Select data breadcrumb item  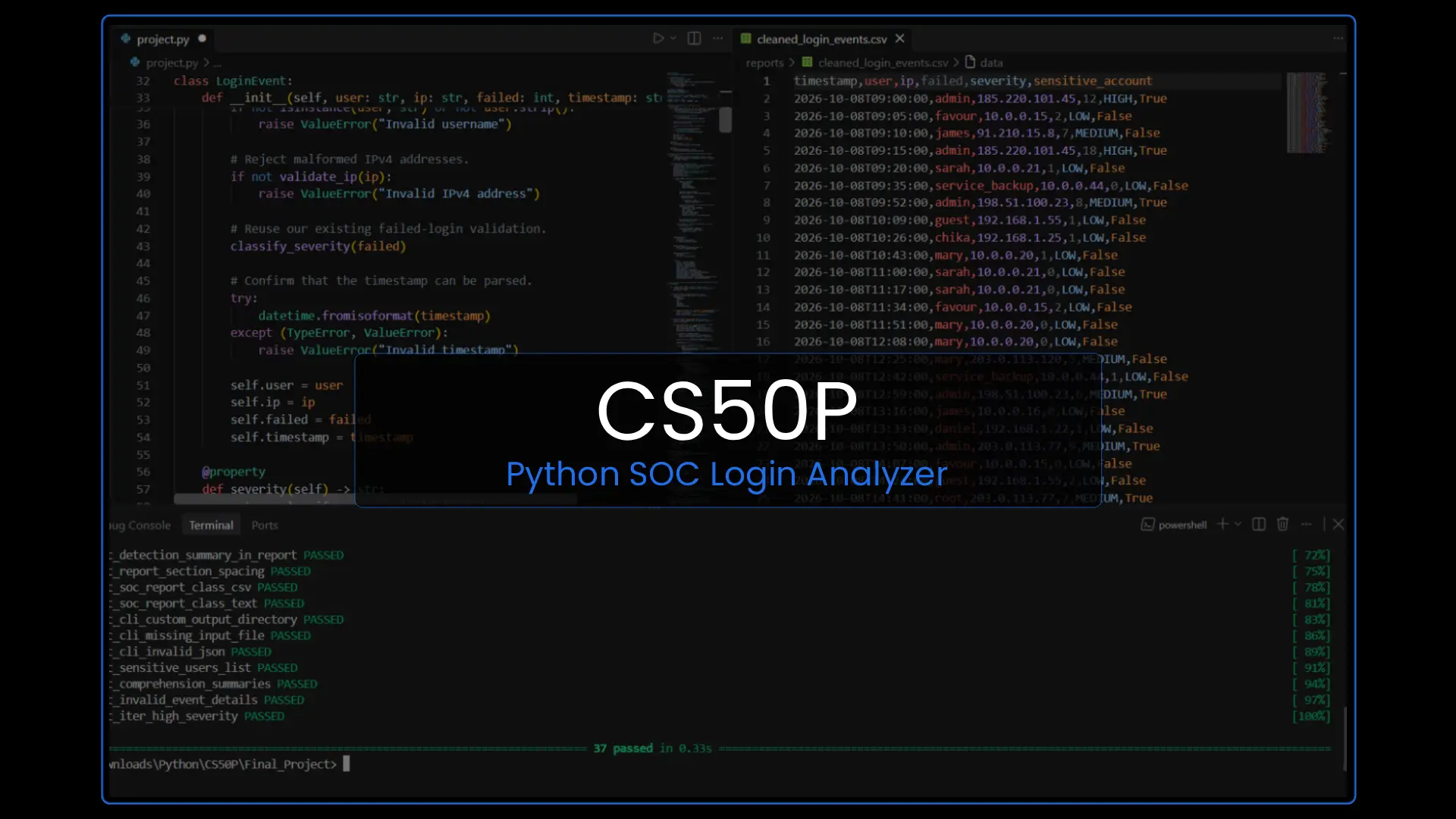pos(984,63)
